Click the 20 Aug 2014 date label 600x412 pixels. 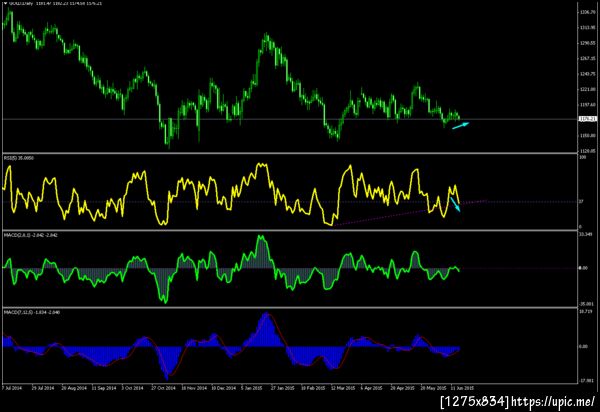coord(74,388)
